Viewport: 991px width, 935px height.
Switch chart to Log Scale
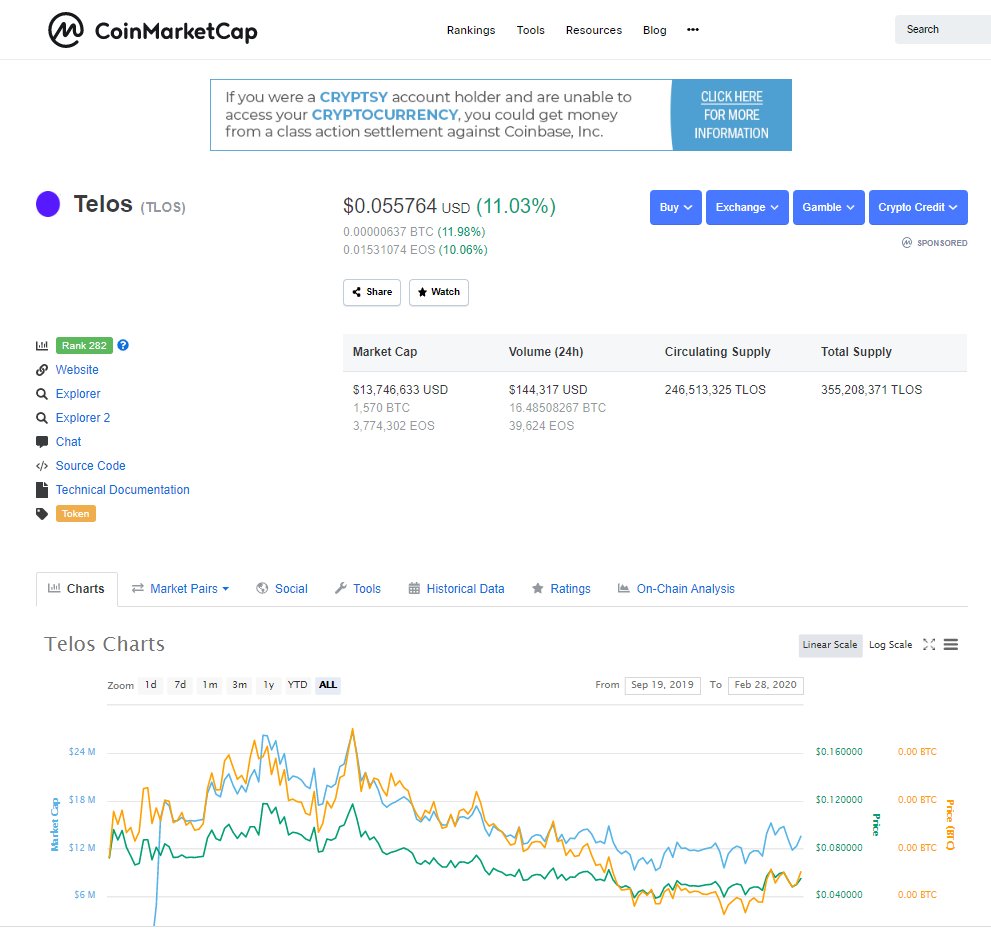pyautogui.click(x=891, y=645)
